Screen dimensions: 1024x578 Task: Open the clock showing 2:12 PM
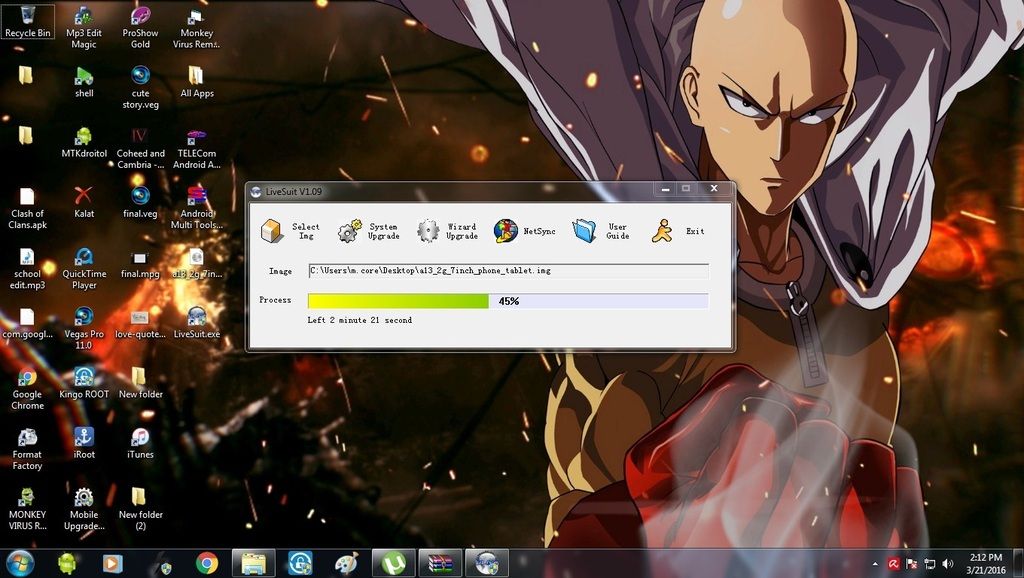point(986,564)
